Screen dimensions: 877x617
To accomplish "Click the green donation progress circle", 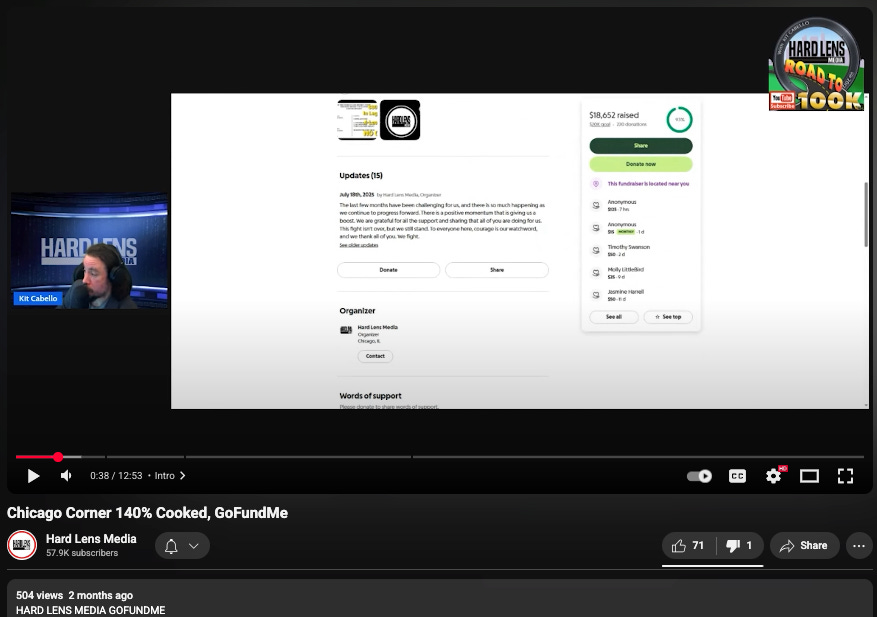I will (680, 120).
